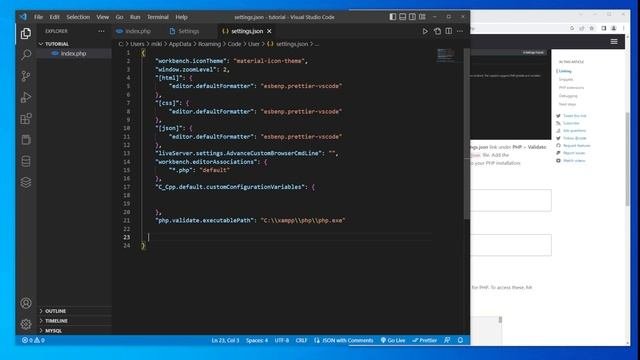Open the Selection menu
This screenshot has height=360, width=640.
78,17
